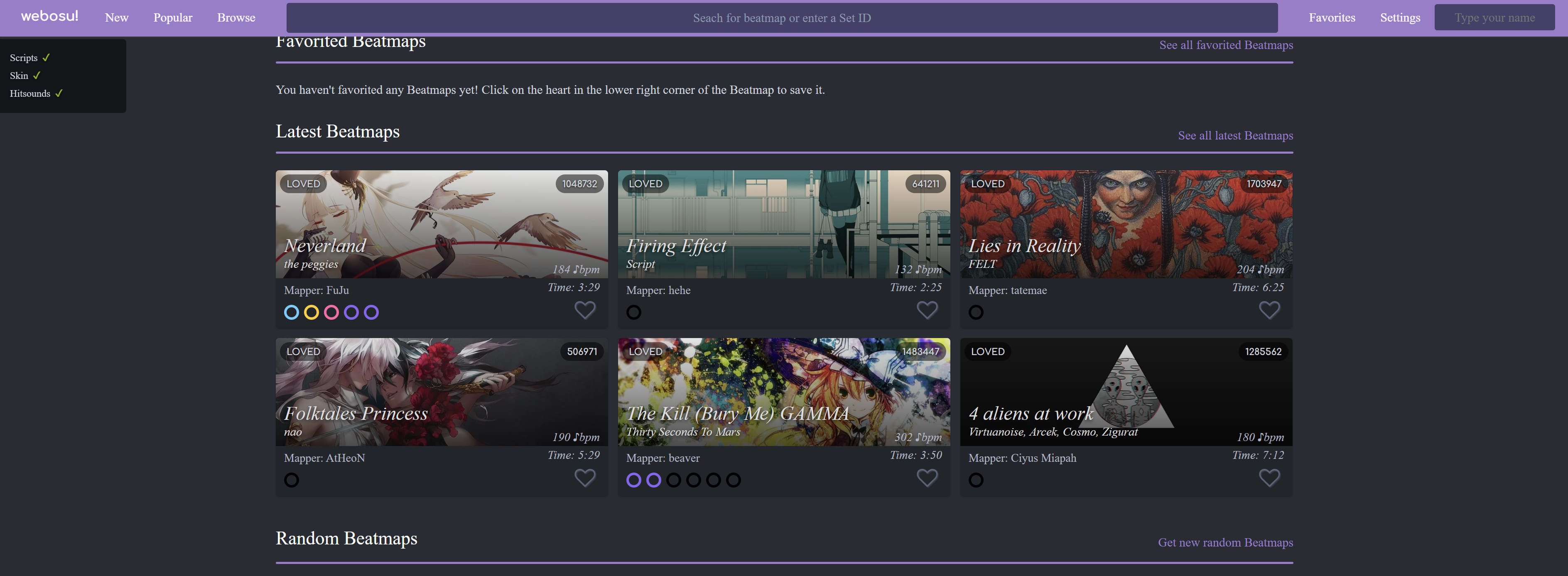This screenshot has height=576, width=1568.
Task: Click the set ID badge 641211
Action: pos(925,184)
